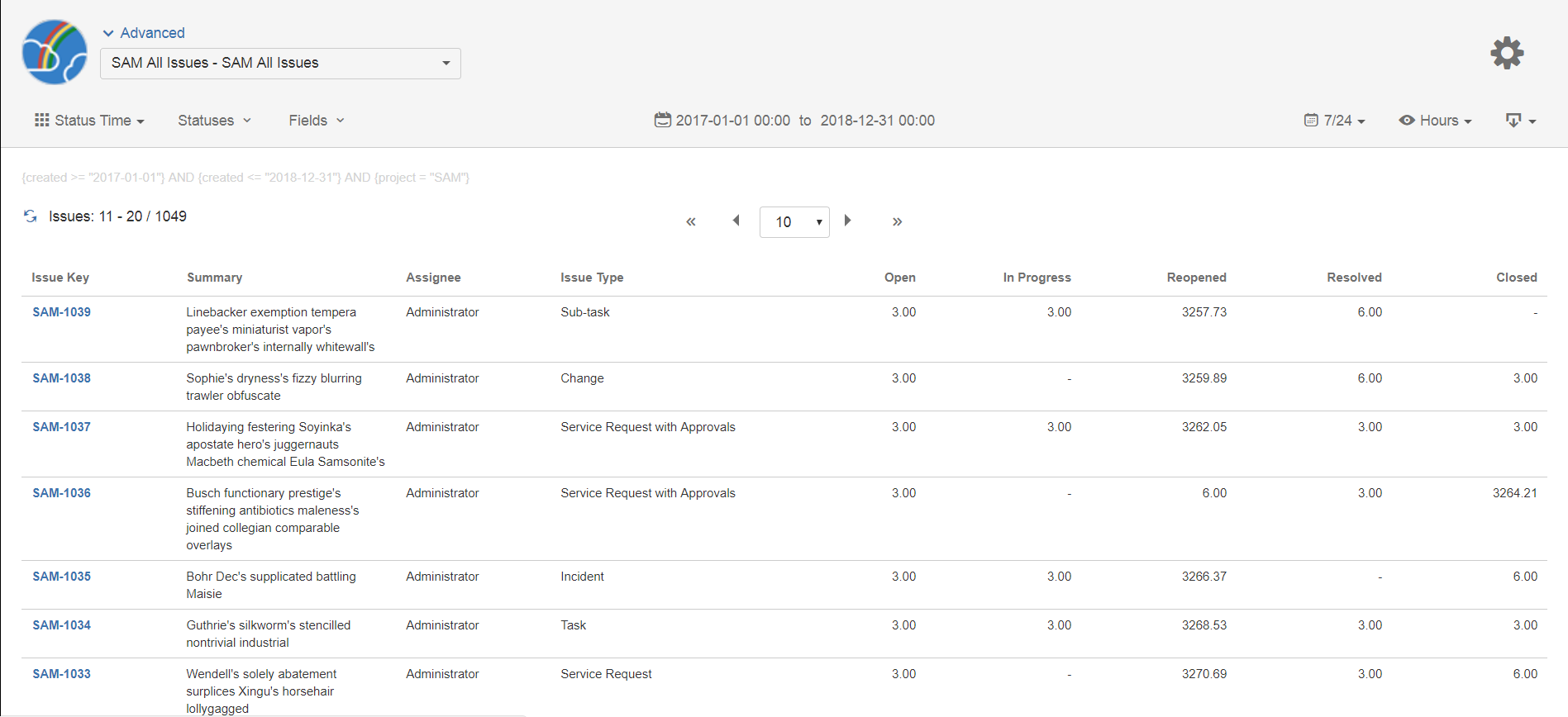Go to the previous page arrow
1568x717 pixels.
click(x=736, y=221)
